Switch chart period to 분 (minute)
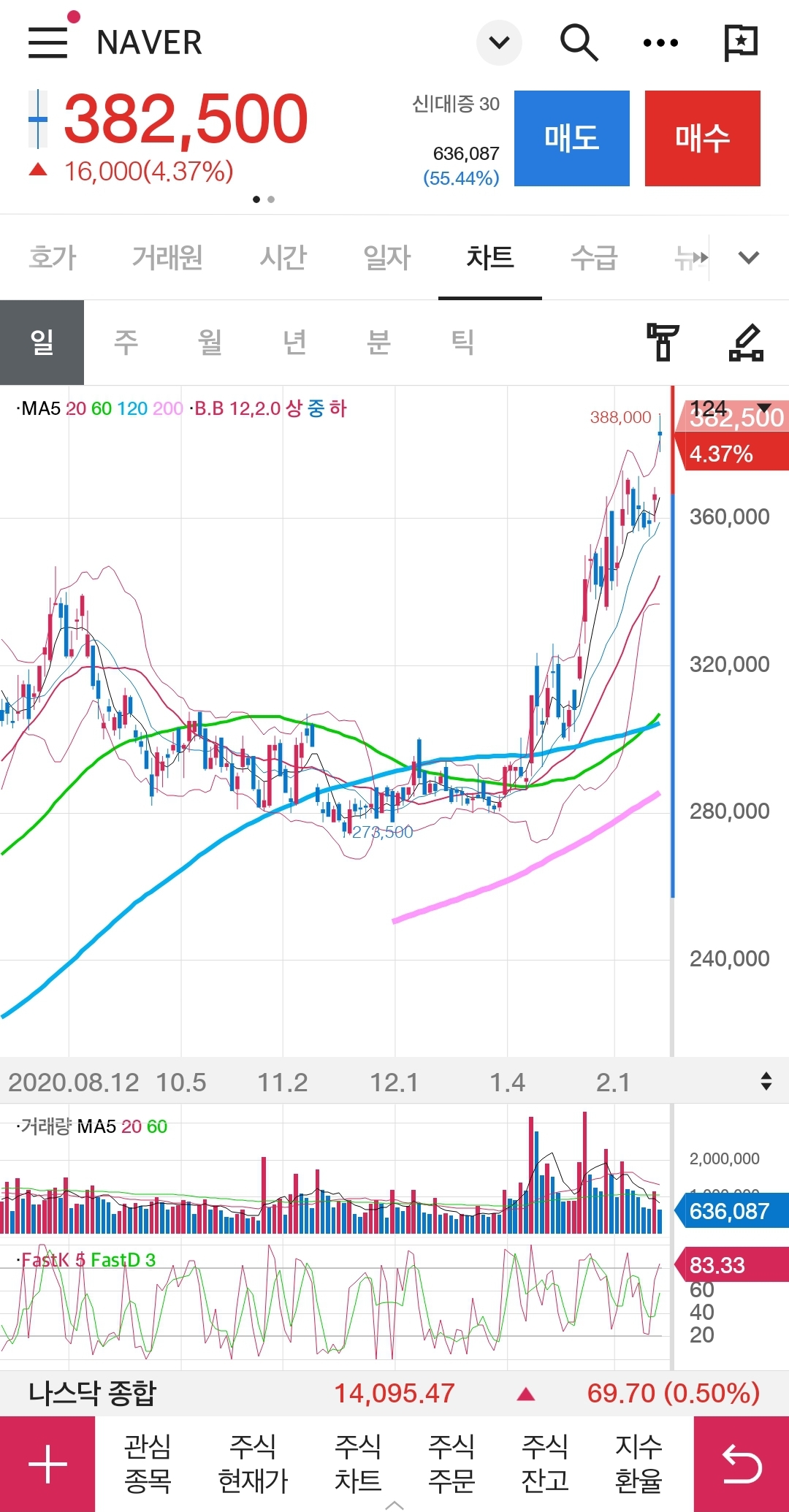 378,342
